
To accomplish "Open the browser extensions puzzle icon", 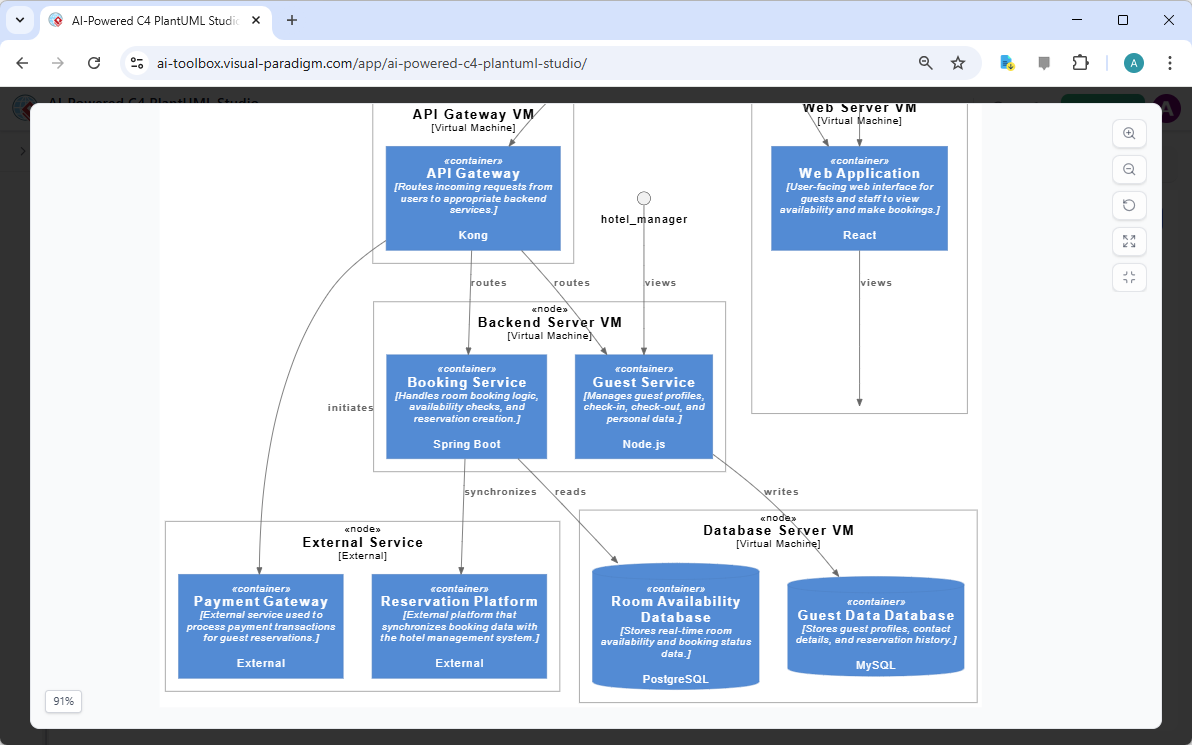I will pyautogui.click(x=1081, y=62).
